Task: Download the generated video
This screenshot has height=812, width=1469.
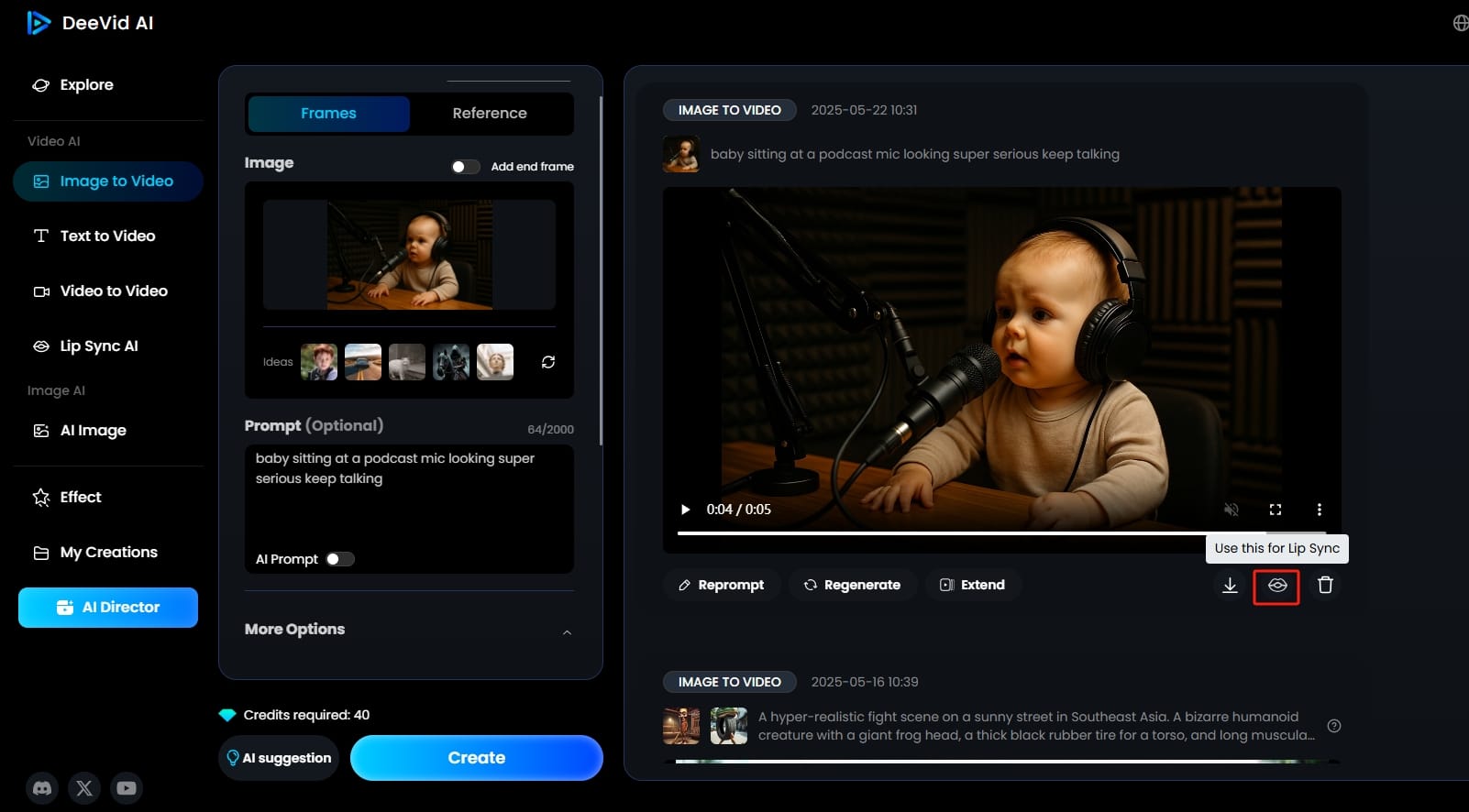Action: tap(1231, 585)
